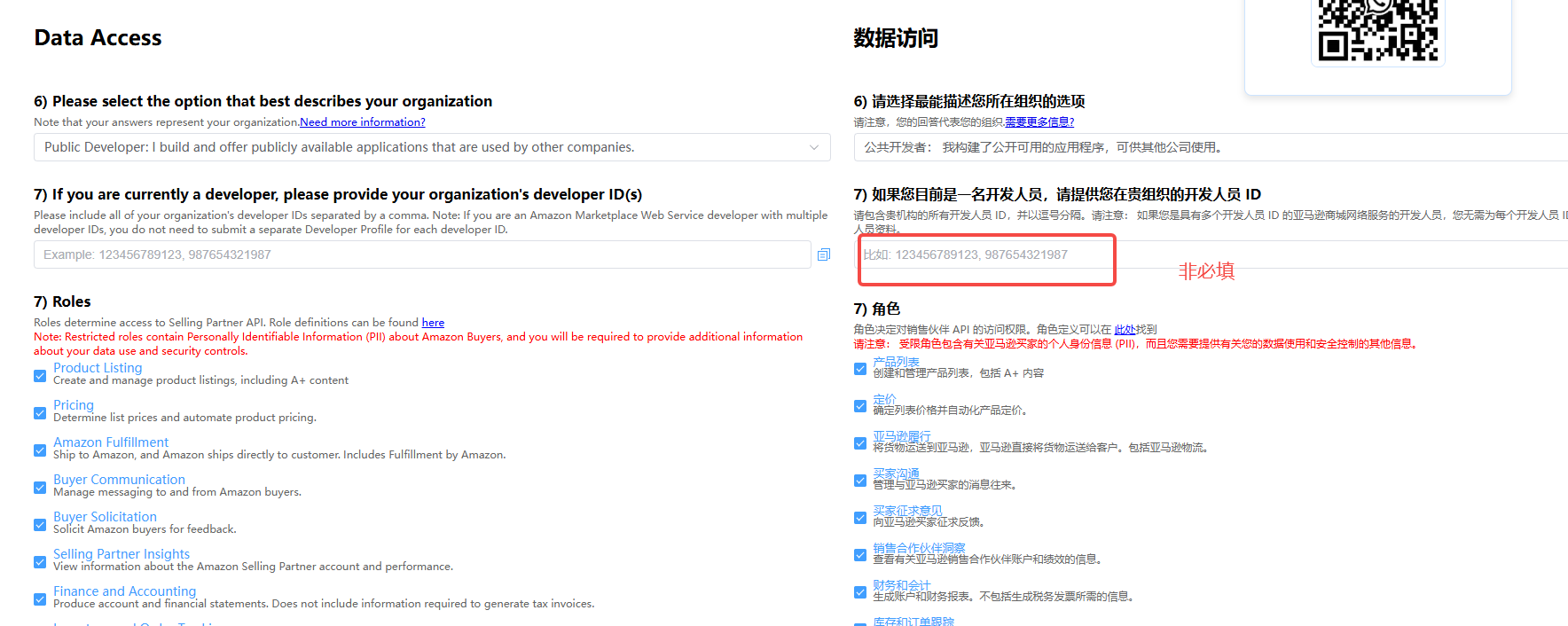Click the 产品列表 role title
Image resolution: width=1568 pixels, height=626 pixels.
(x=896, y=362)
